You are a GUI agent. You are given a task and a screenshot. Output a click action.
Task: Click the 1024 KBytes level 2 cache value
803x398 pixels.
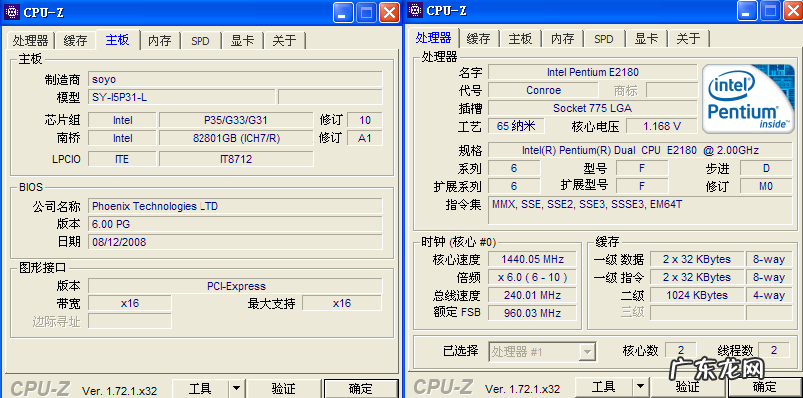pyautogui.click(x=696, y=295)
